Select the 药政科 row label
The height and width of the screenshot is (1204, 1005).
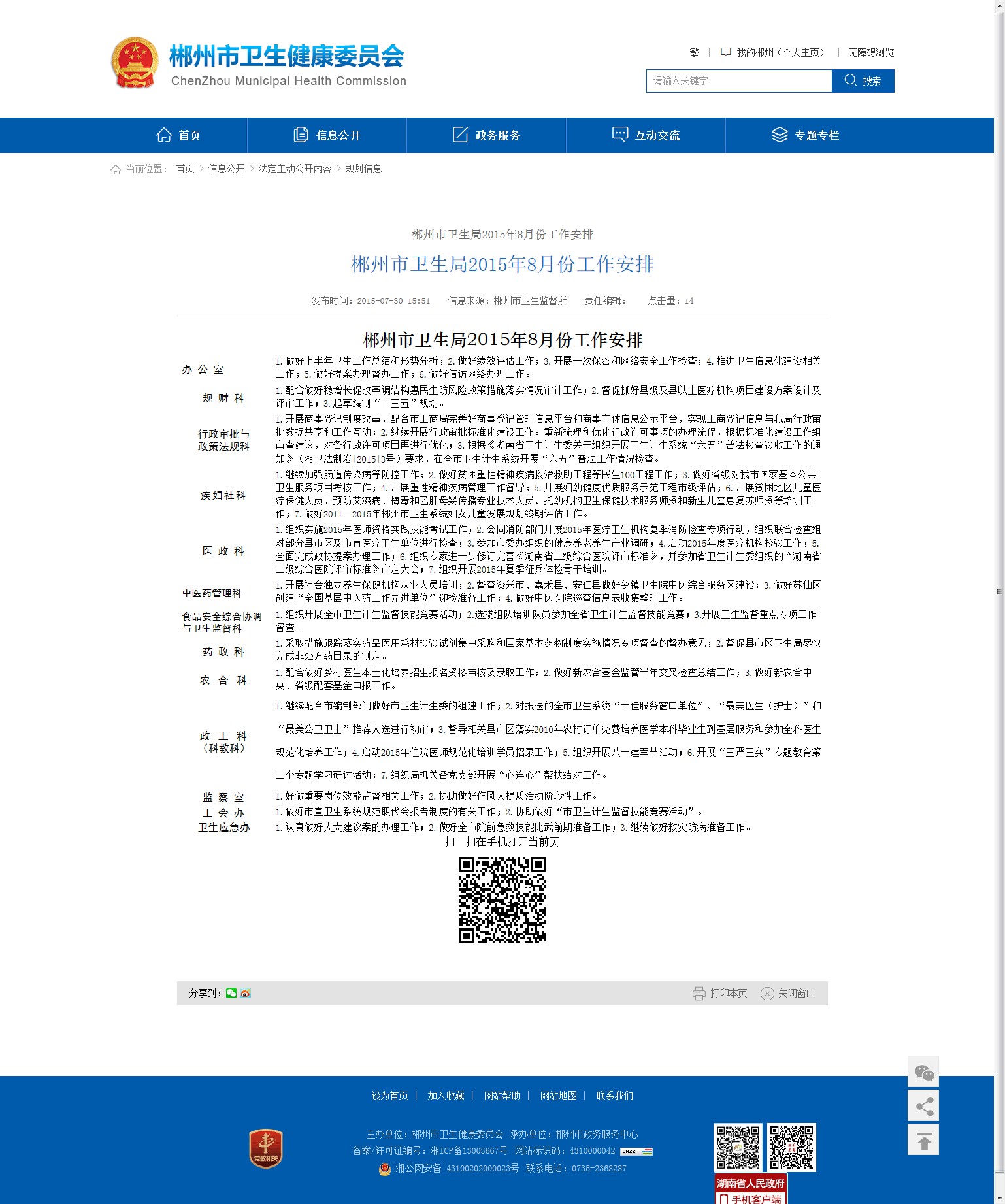point(223,652)
